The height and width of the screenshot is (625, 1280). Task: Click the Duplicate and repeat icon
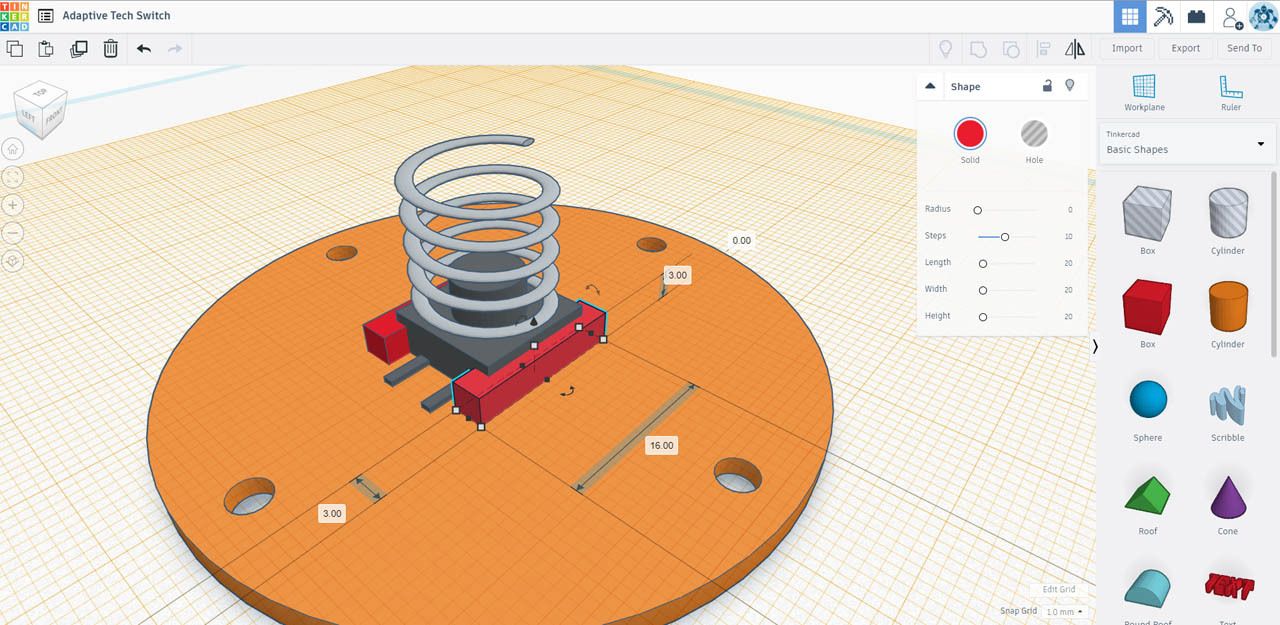[x=79, y=48]
